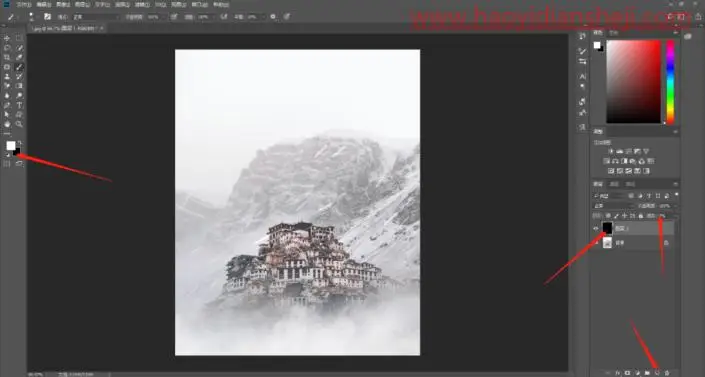Screen dimensions: 705x377
Task: Filter layers for type layers
Action: click(649, 196)
